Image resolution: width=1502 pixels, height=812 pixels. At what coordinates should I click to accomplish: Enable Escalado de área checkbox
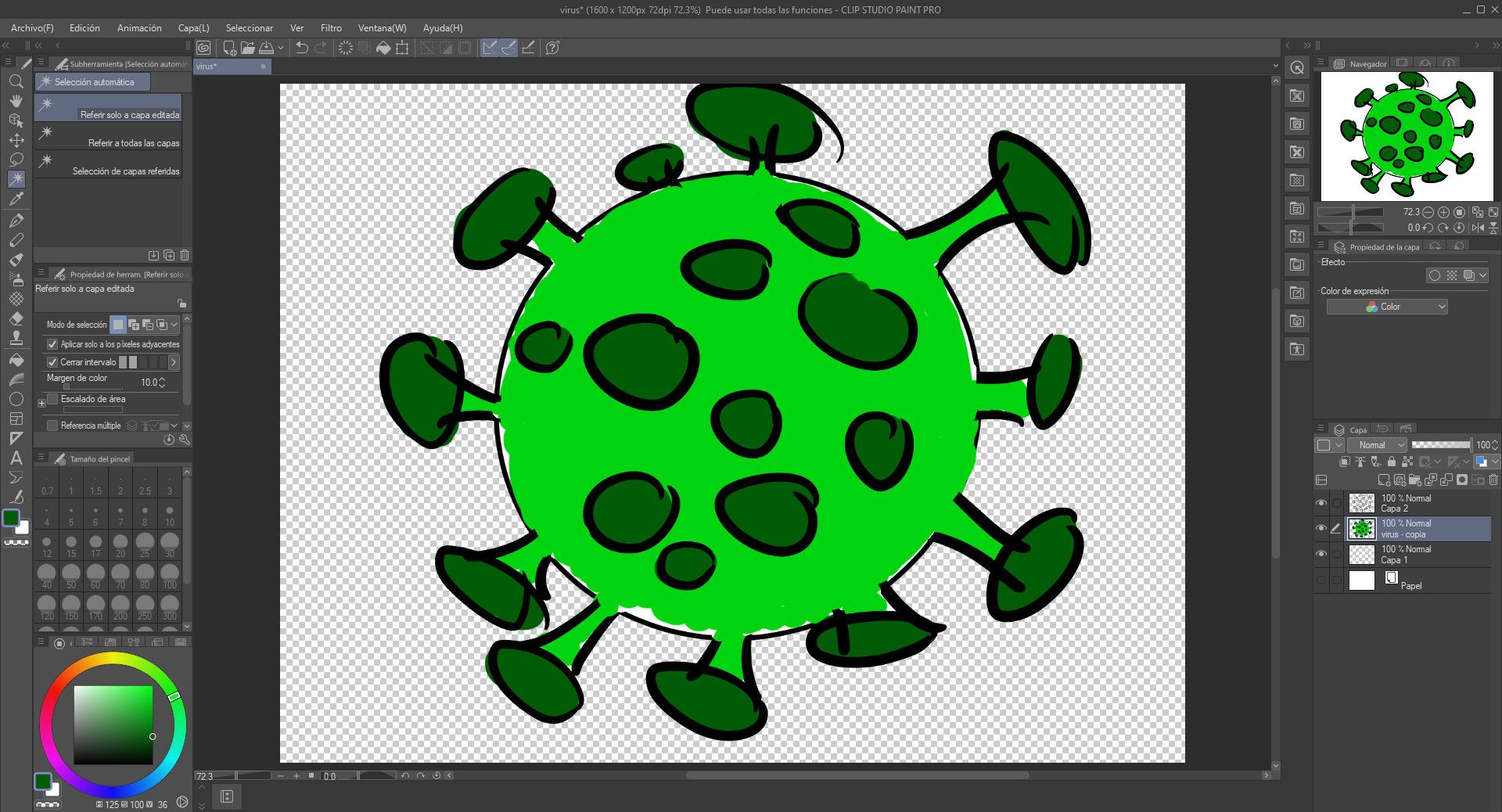pos(52,399)
